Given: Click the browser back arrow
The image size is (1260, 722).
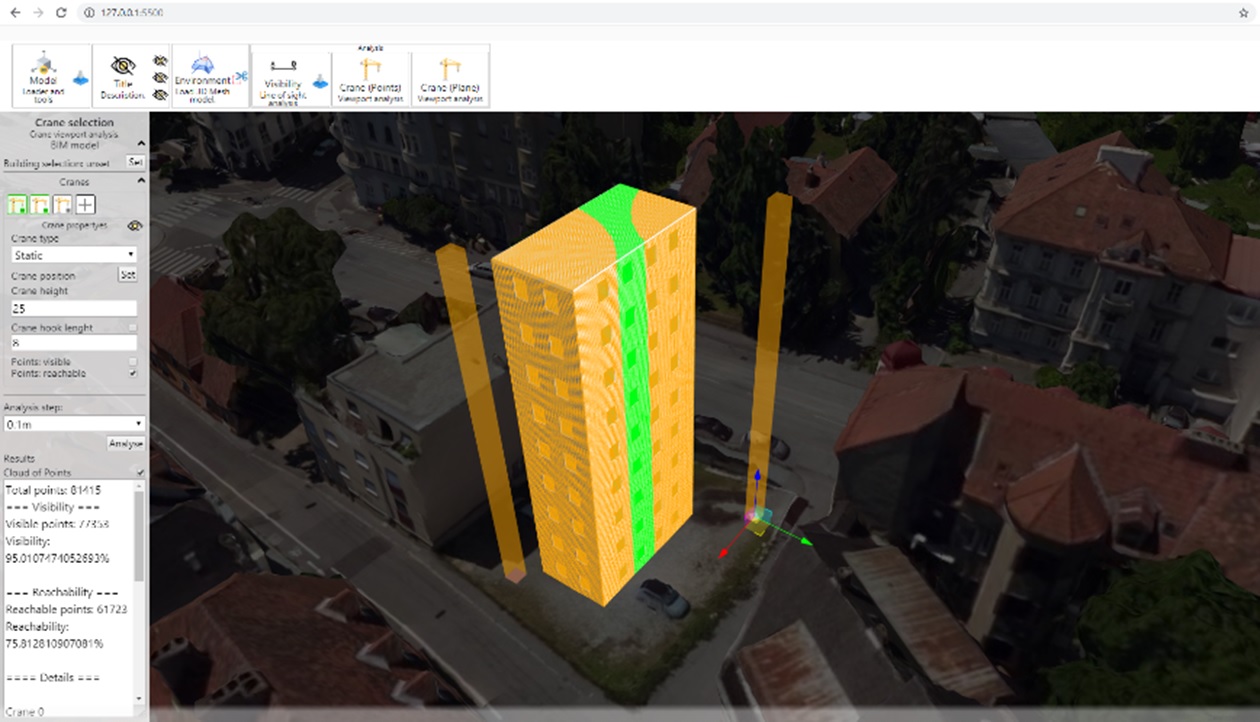Looking at the screenshot, I should pyautogui.click(x=14, y=13).
